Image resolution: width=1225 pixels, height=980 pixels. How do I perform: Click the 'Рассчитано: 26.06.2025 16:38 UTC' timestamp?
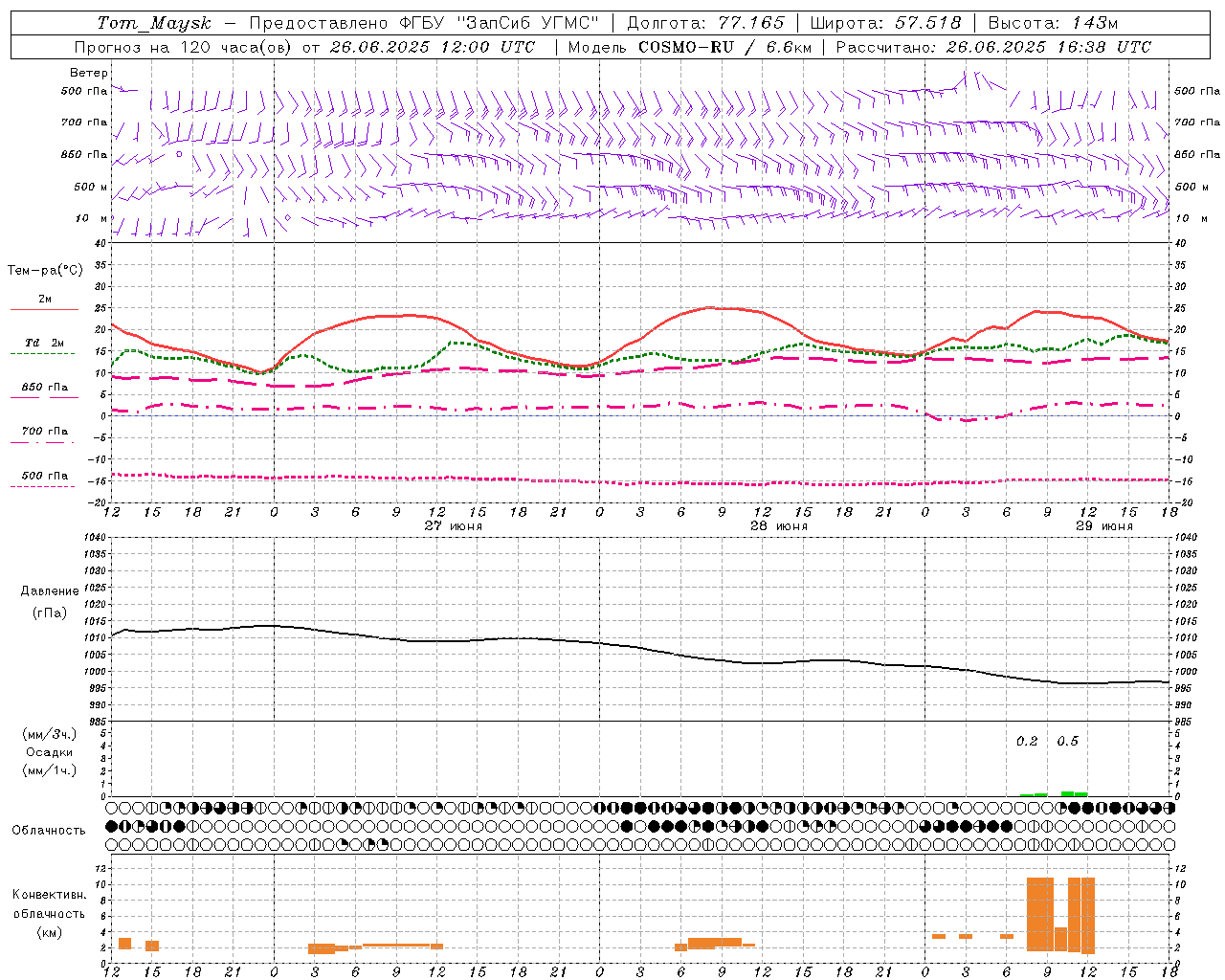point(993,47)
